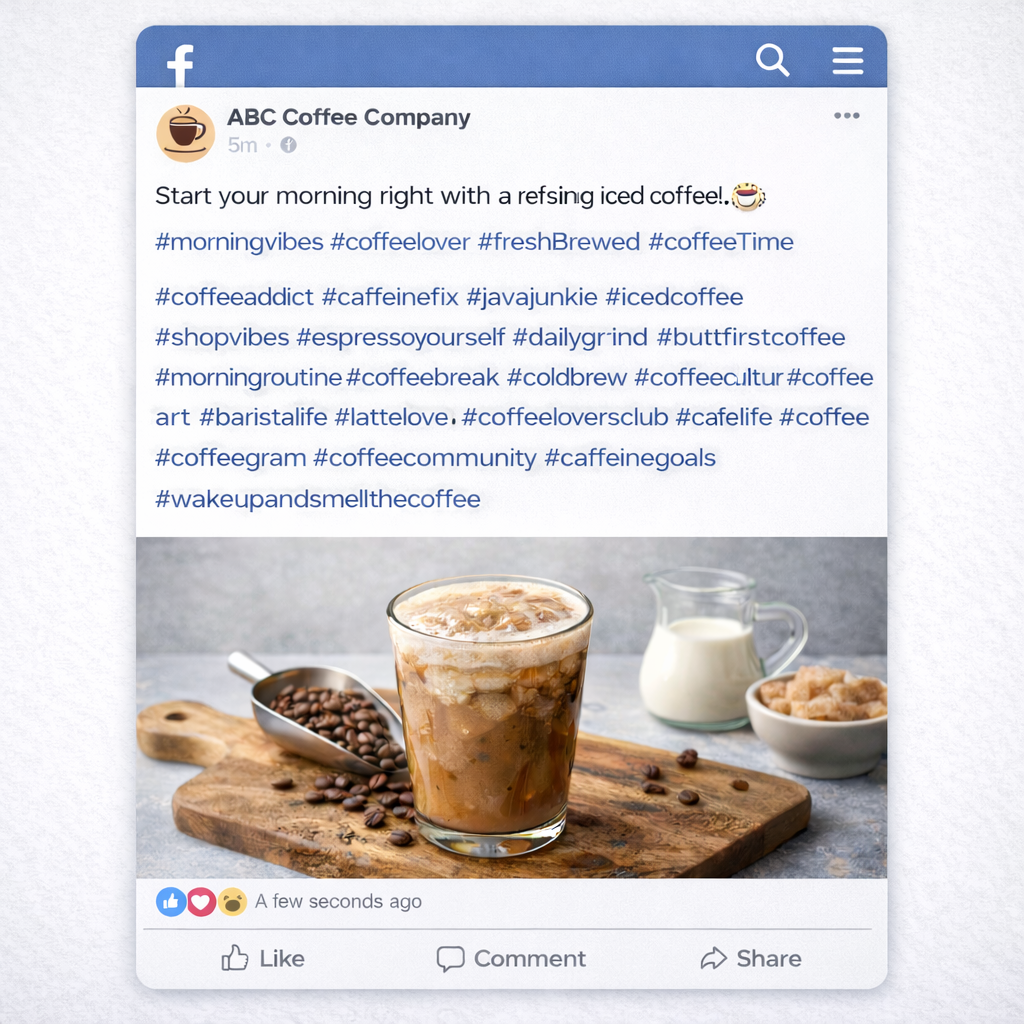This screenshot has height=1024, width=1024.
Task: Click the ABC Coffee Company profile picture
Action: [x=185, y=133]
